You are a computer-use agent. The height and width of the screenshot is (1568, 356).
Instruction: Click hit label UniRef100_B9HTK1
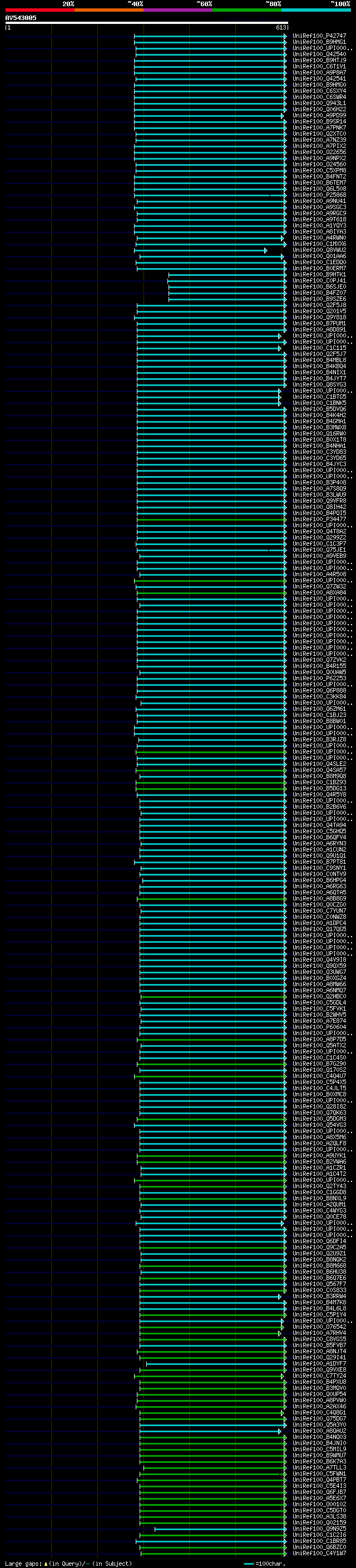(x=319, y=275)
